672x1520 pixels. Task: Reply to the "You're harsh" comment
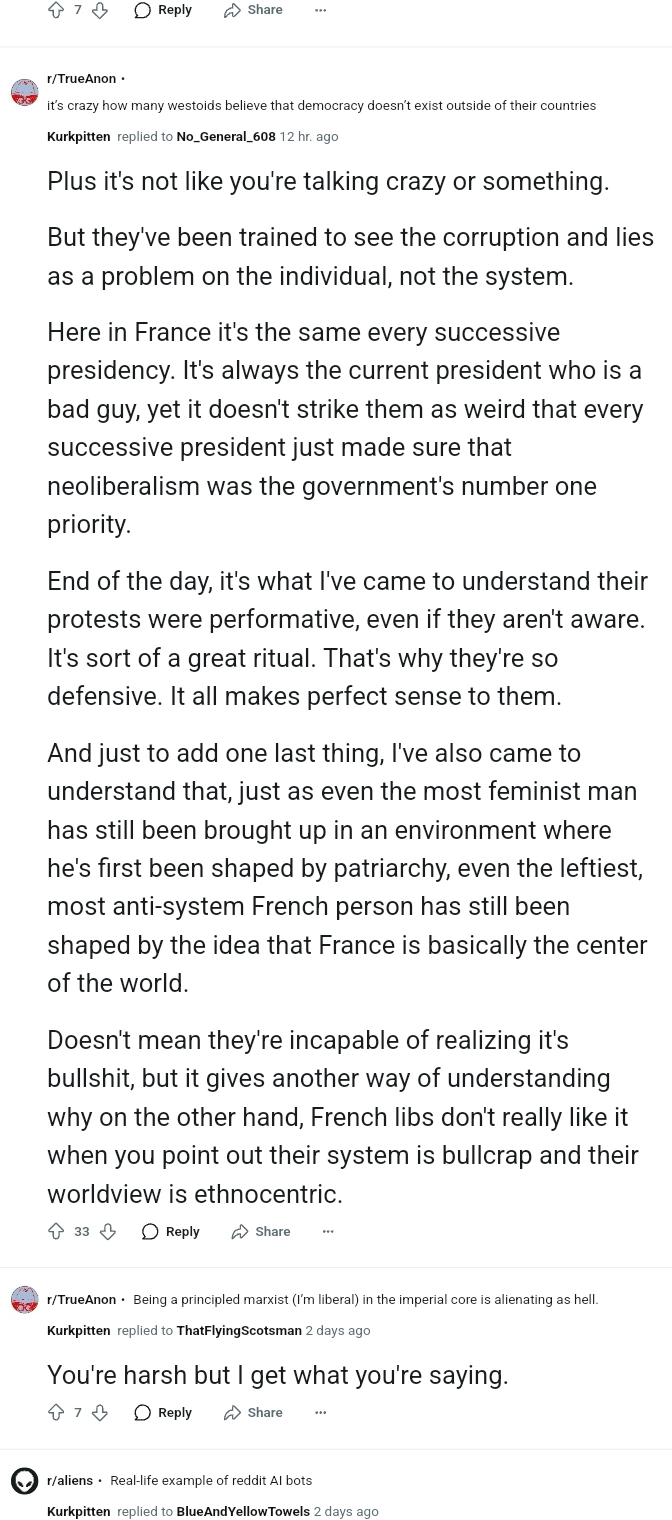163,1412
